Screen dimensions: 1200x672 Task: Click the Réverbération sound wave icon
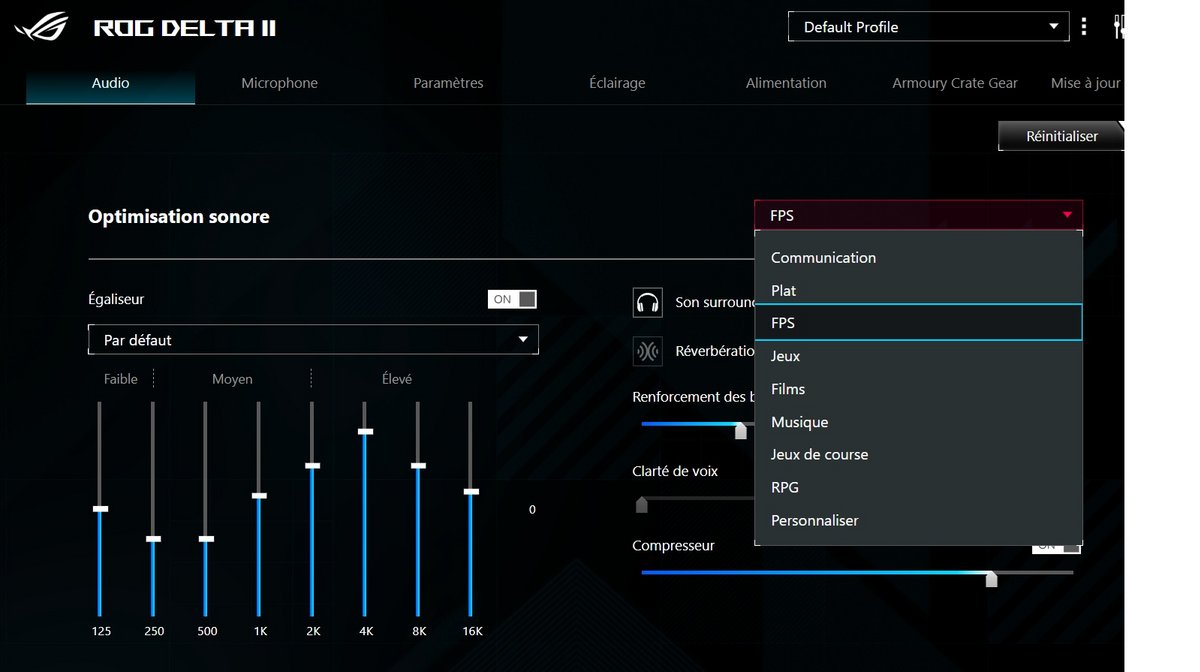(x=648, y=351)
